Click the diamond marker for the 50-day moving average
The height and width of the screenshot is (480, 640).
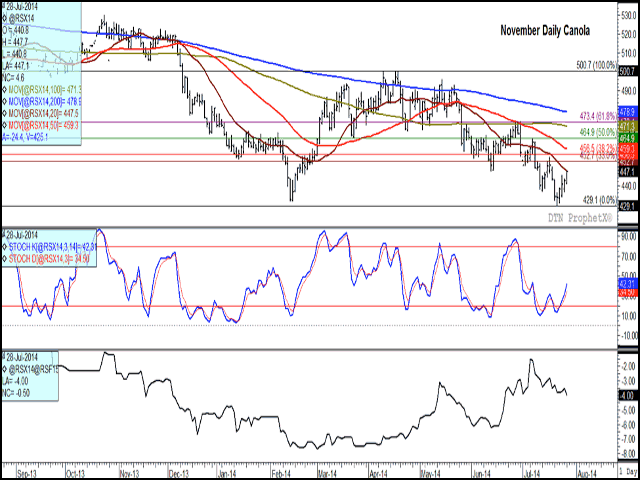[x=4, y=124]
